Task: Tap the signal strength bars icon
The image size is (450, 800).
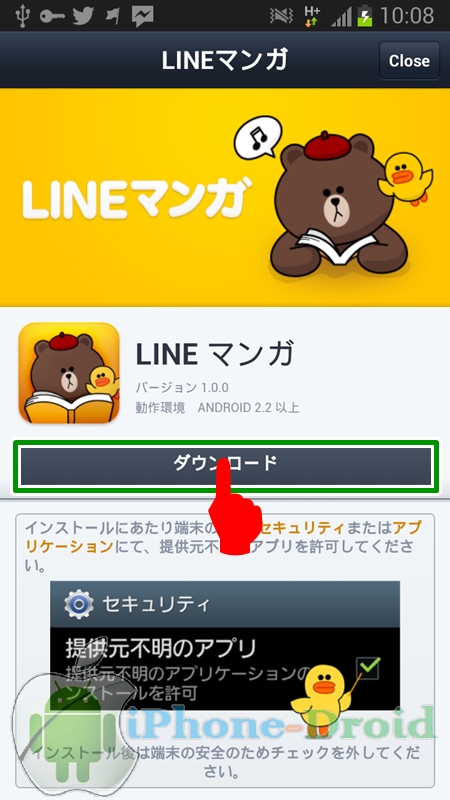Action: point(342,17)
